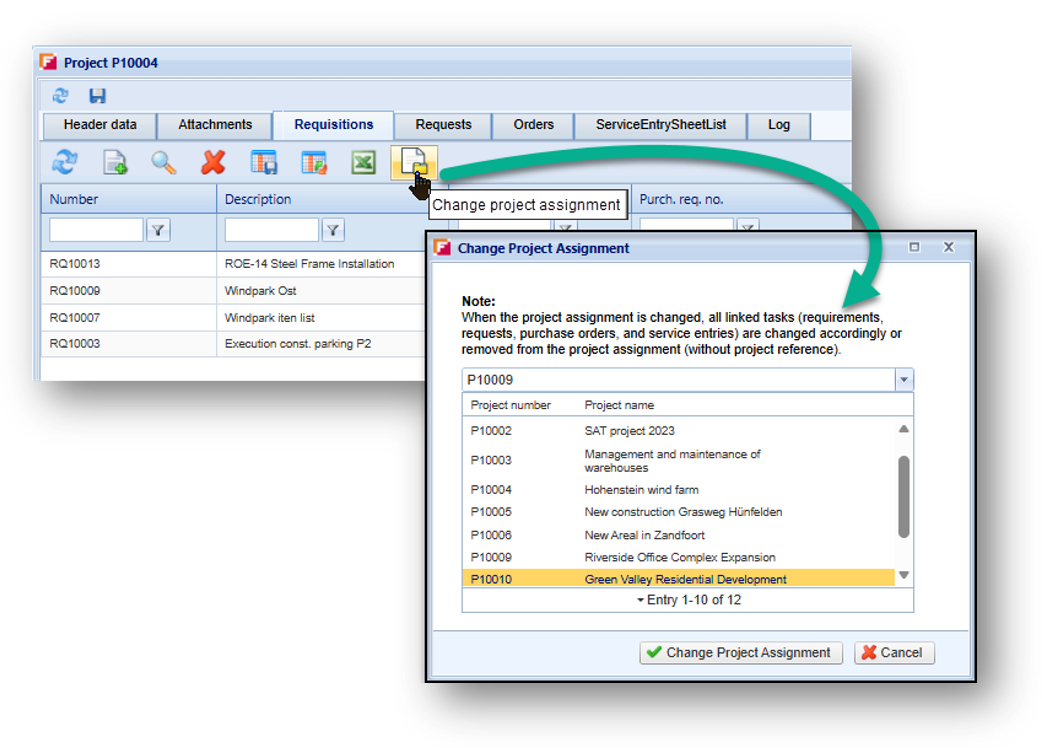Select the P10010 Green Valley Residential Development row
Screen dimensions: 1042x748
point(678,579)
